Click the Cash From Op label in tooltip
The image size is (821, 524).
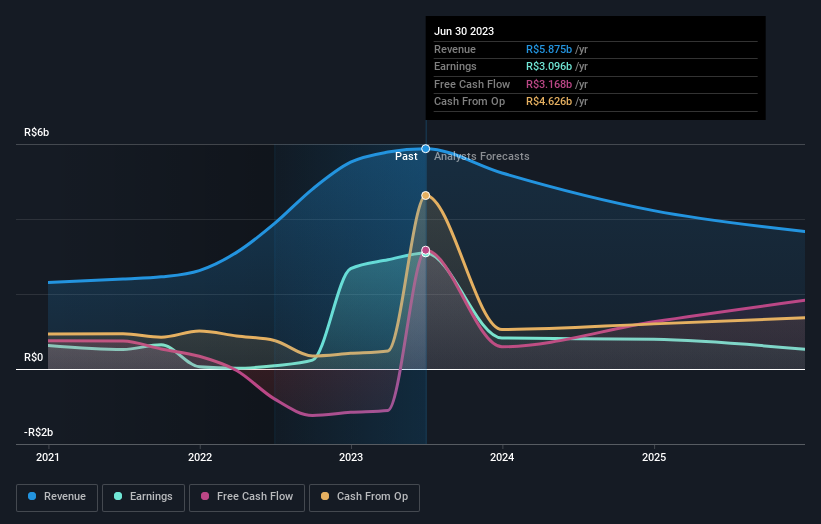coord(470,102)
